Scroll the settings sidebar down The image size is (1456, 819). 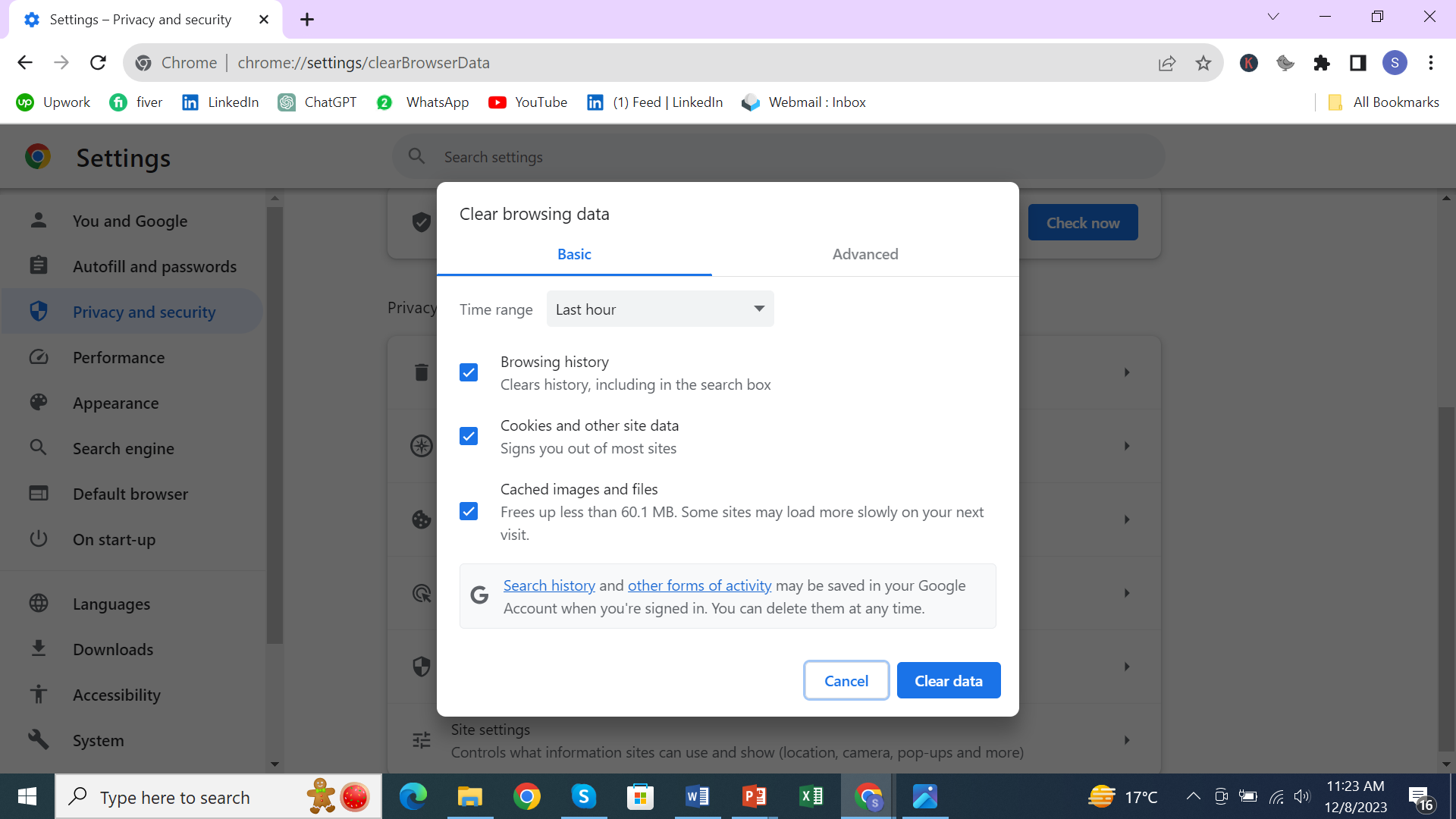point(277,765)
